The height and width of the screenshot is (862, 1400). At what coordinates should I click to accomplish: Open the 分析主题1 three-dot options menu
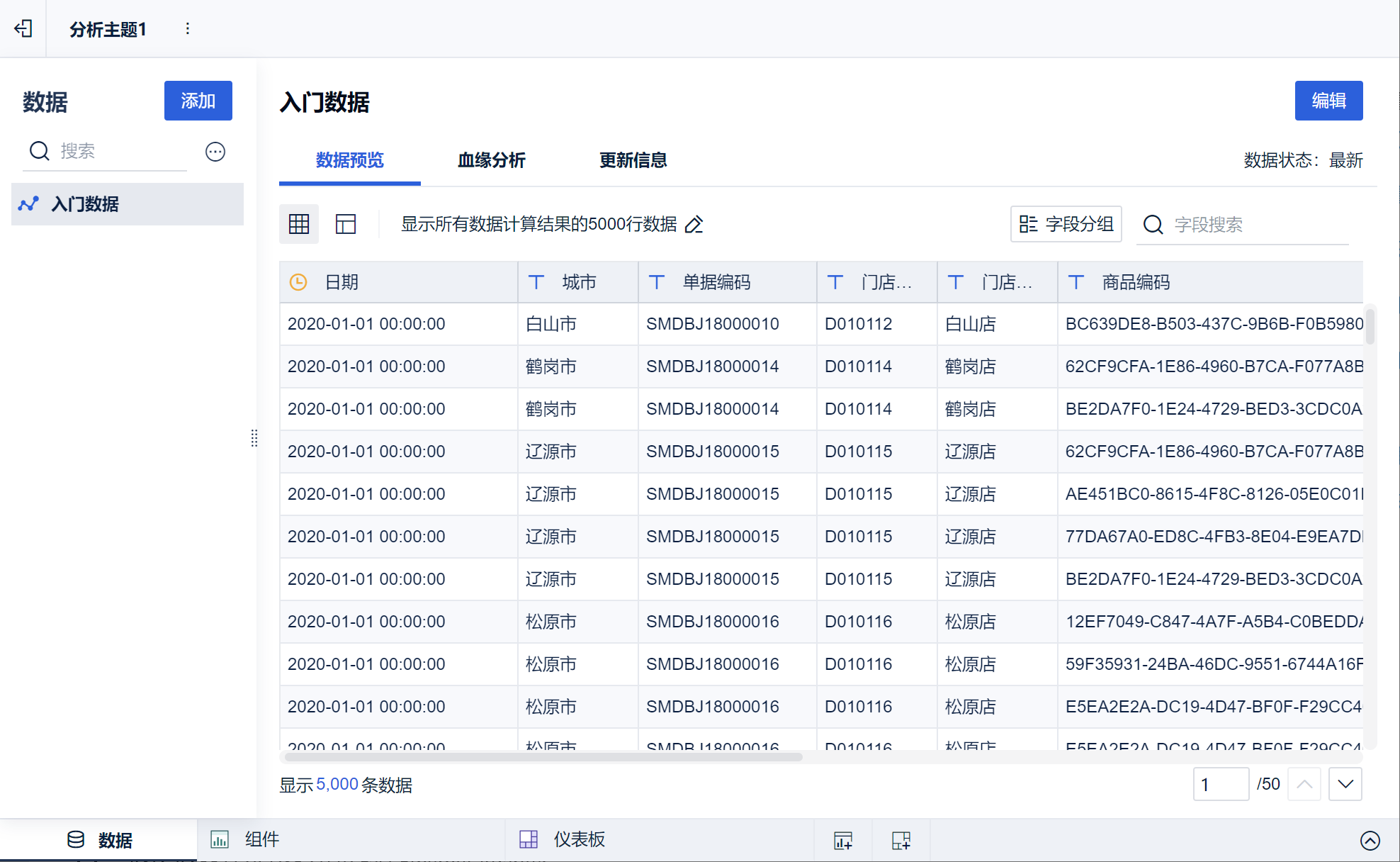(187, 28)
